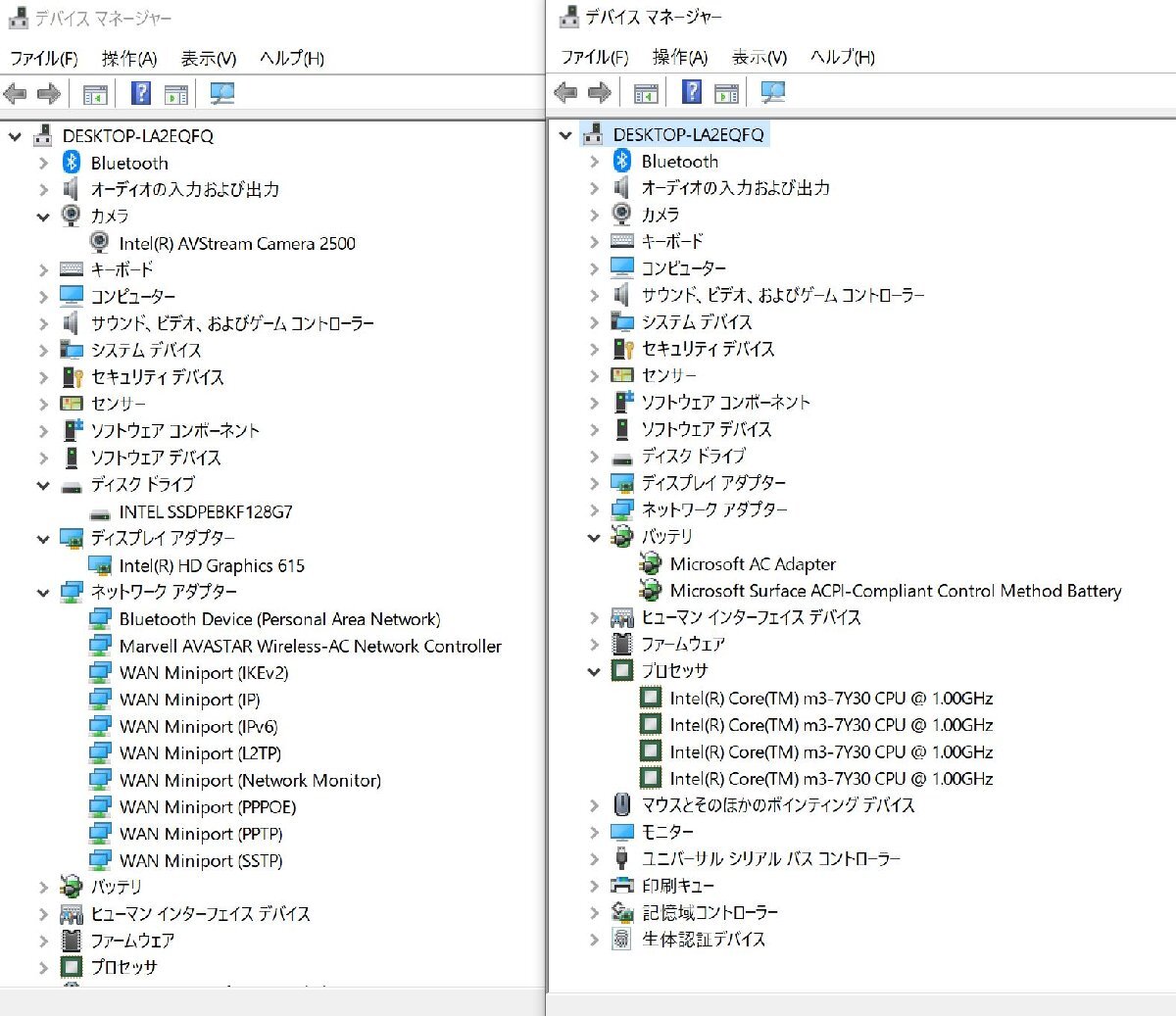The image size is (1176, 1016).
Task: Select WAN Miniport (IPv6) entry
Action: pos(198,727)
